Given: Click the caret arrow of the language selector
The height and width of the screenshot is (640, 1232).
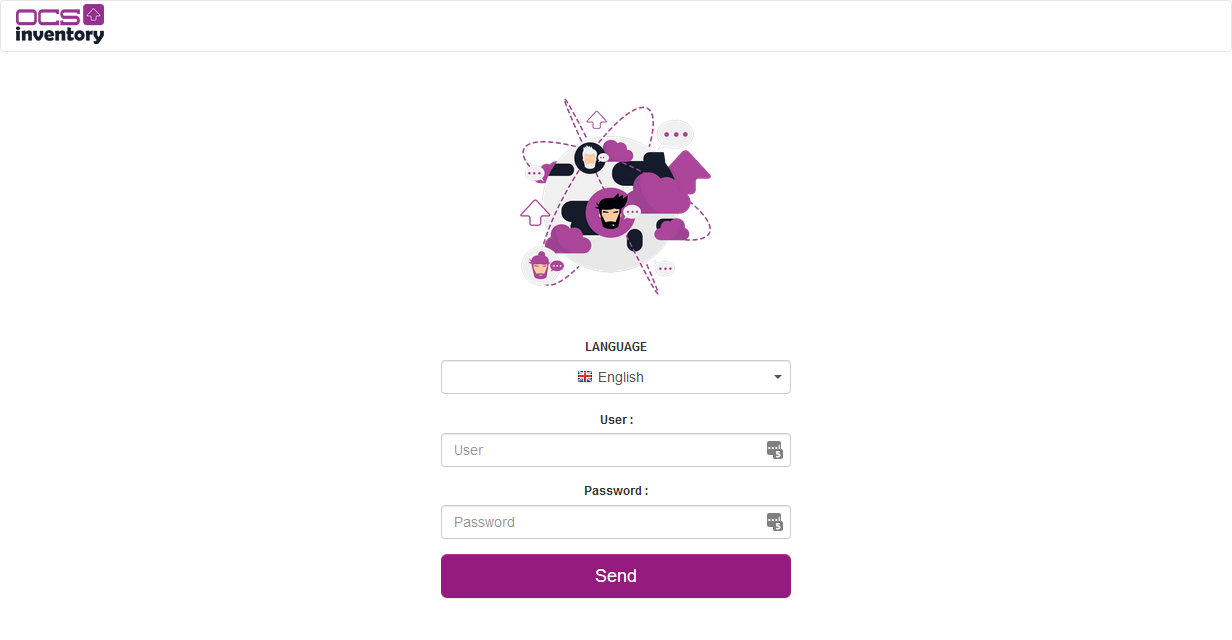Looking at the screenshot, I should pos(777,377).
